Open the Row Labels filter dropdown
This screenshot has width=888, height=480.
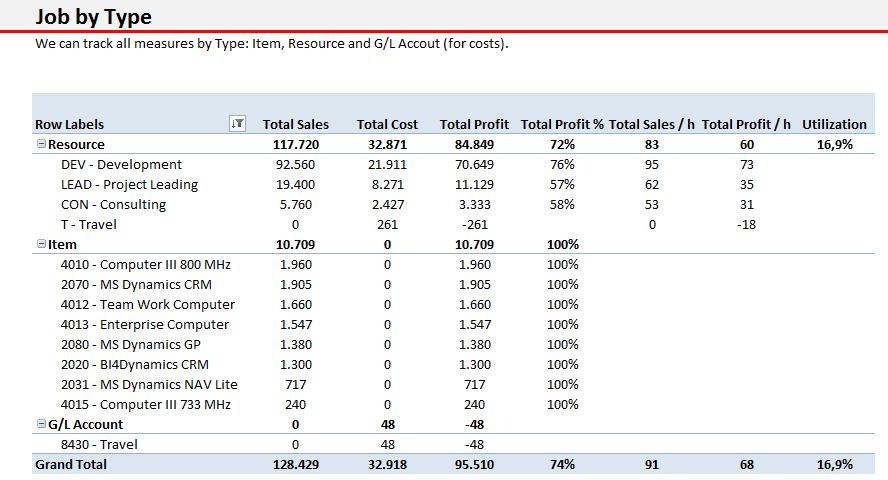pos(237,125)
